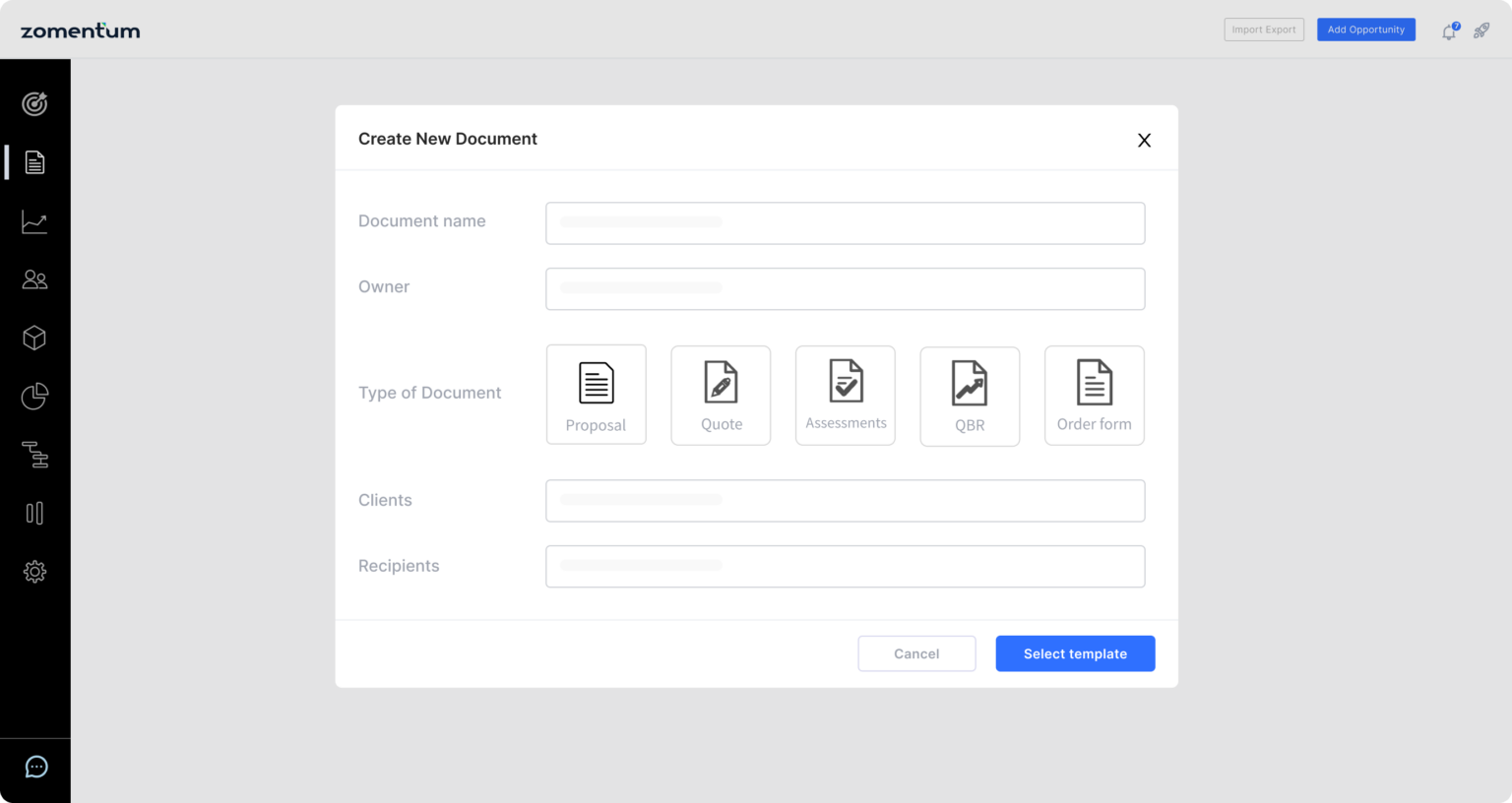Open the Clients field

click(846, 501)
